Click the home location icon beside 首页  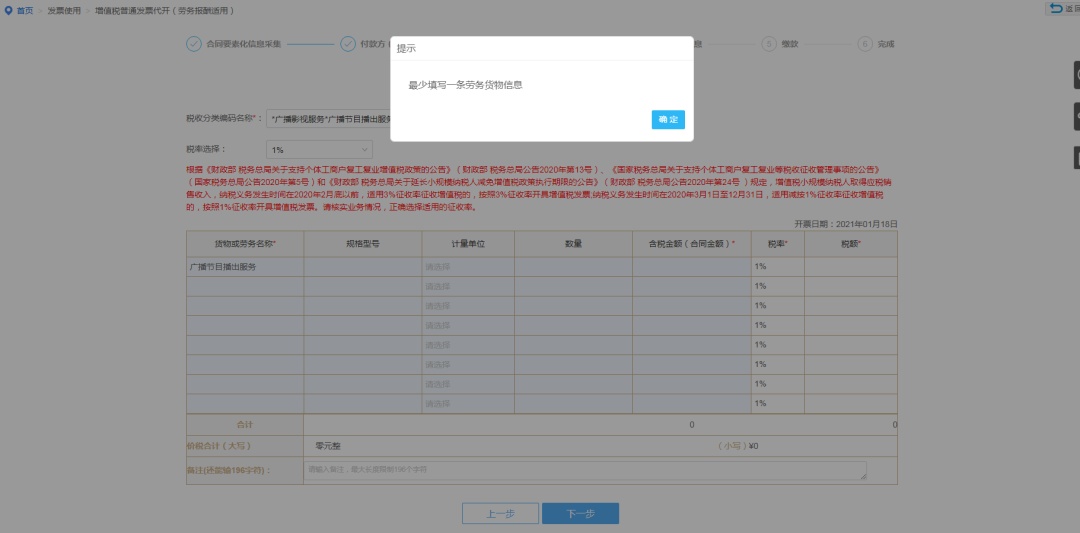pos(9,10)
